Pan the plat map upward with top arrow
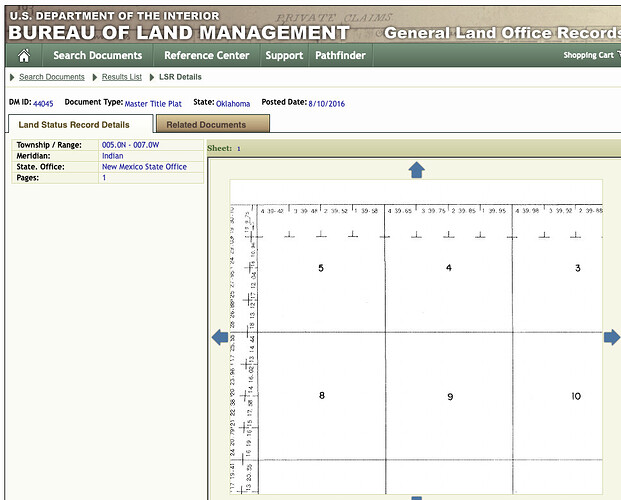Viewport: 621px width, 500px height. 417,170
